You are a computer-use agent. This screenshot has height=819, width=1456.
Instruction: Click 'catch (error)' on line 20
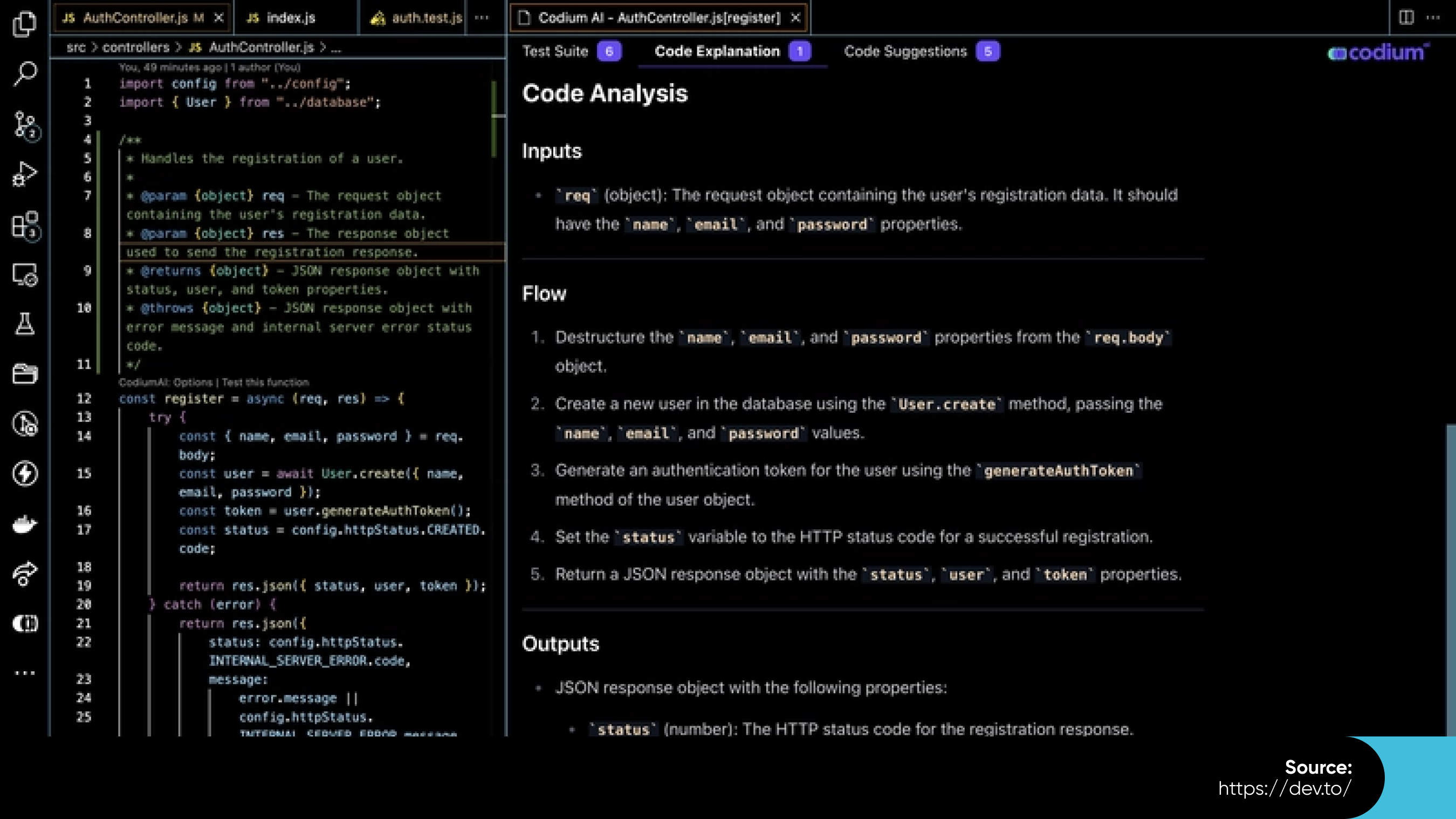[x=212, y=604]
